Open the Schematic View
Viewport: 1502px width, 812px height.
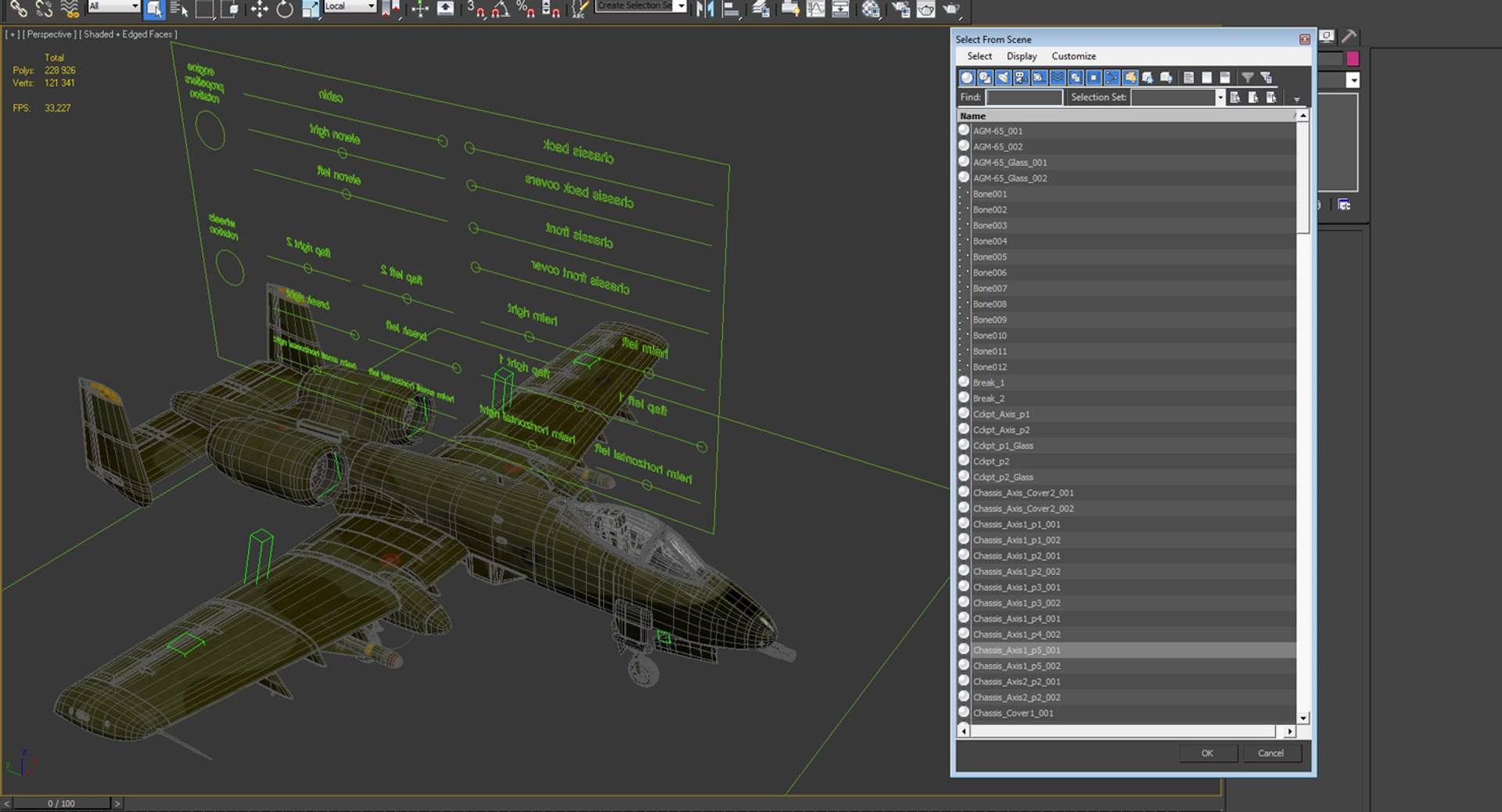841,9
